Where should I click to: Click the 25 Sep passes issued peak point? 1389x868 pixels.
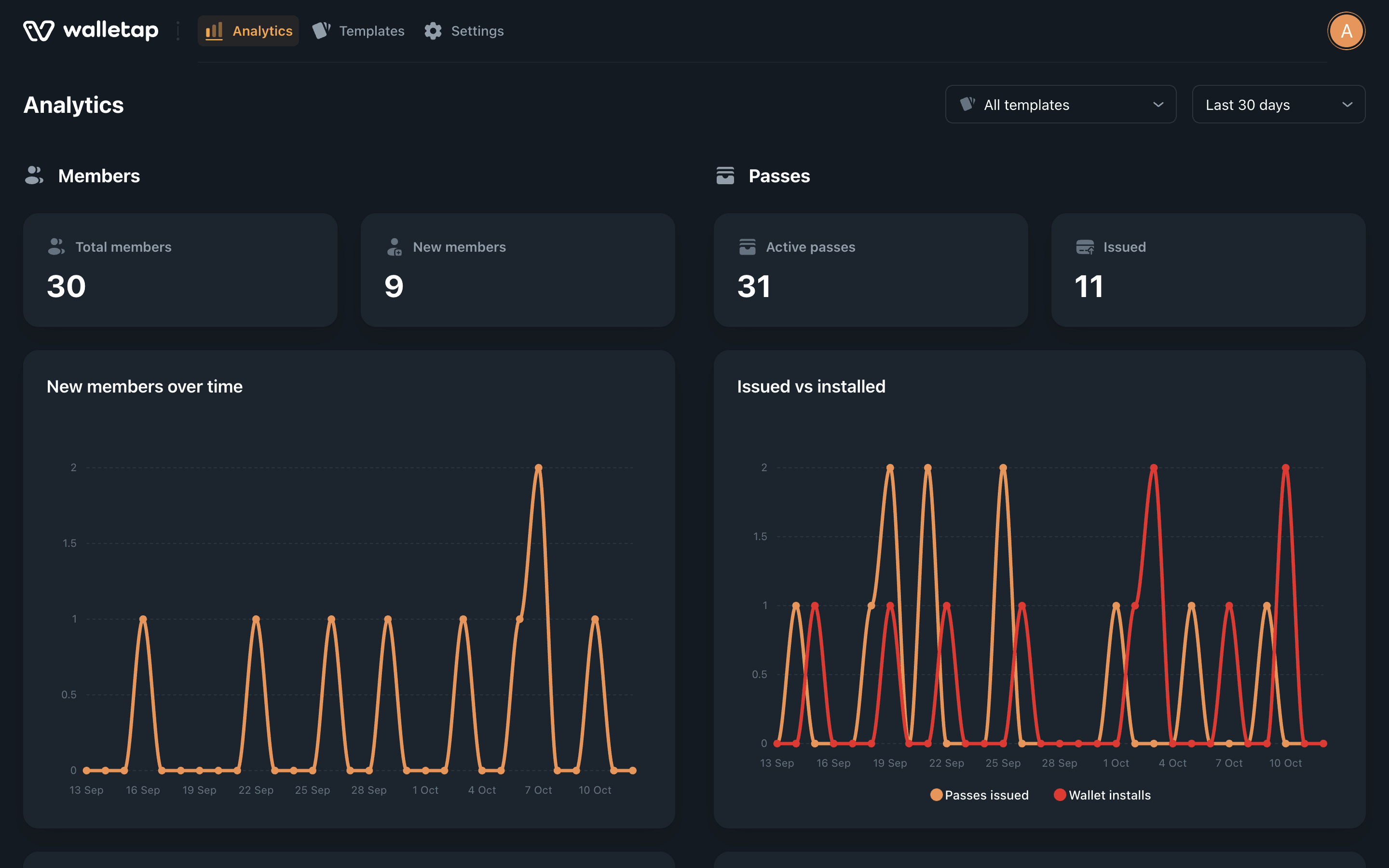(x=1003, y=468)
